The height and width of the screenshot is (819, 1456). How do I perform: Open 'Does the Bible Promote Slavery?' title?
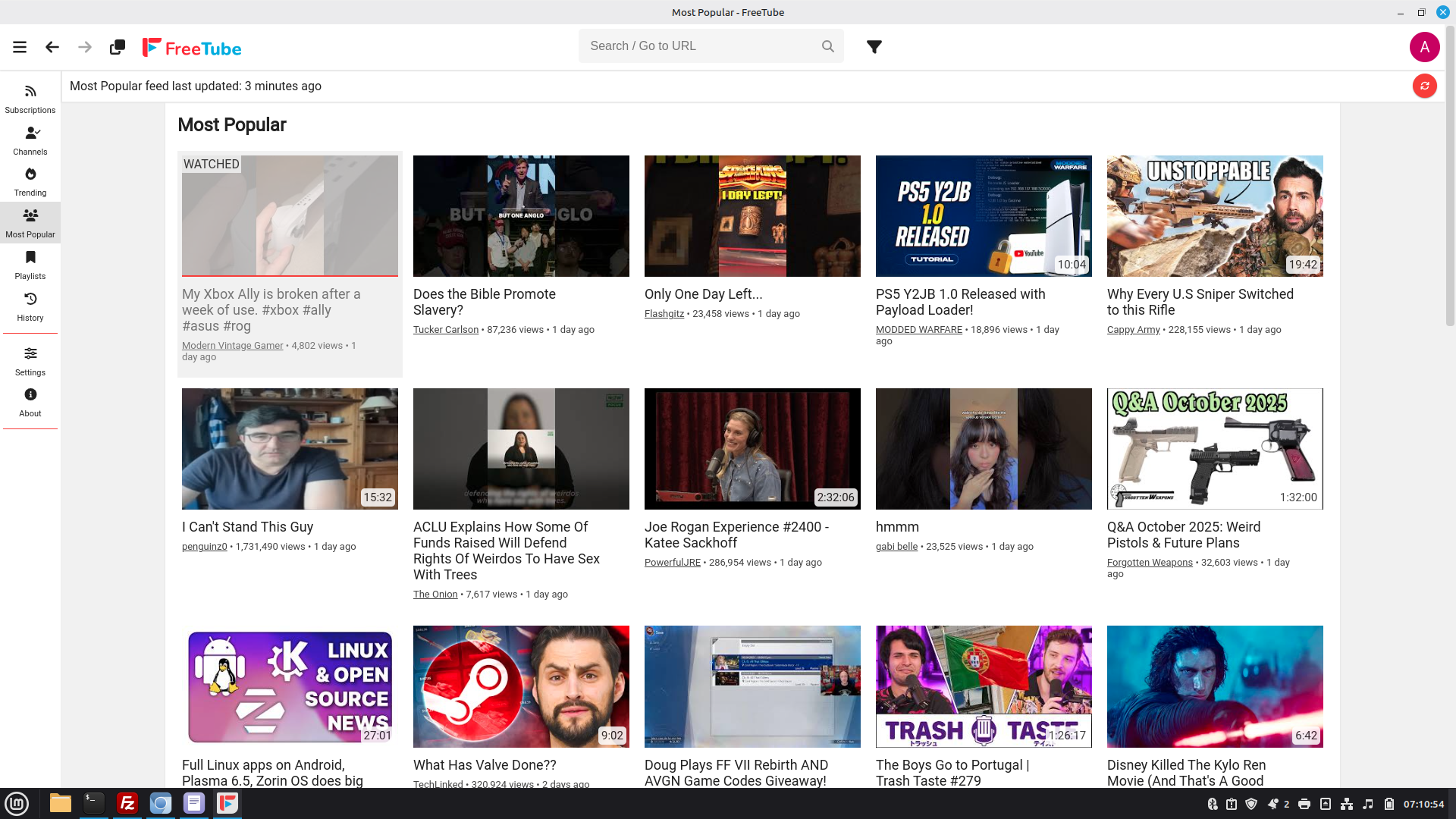[x=485, y=302]
